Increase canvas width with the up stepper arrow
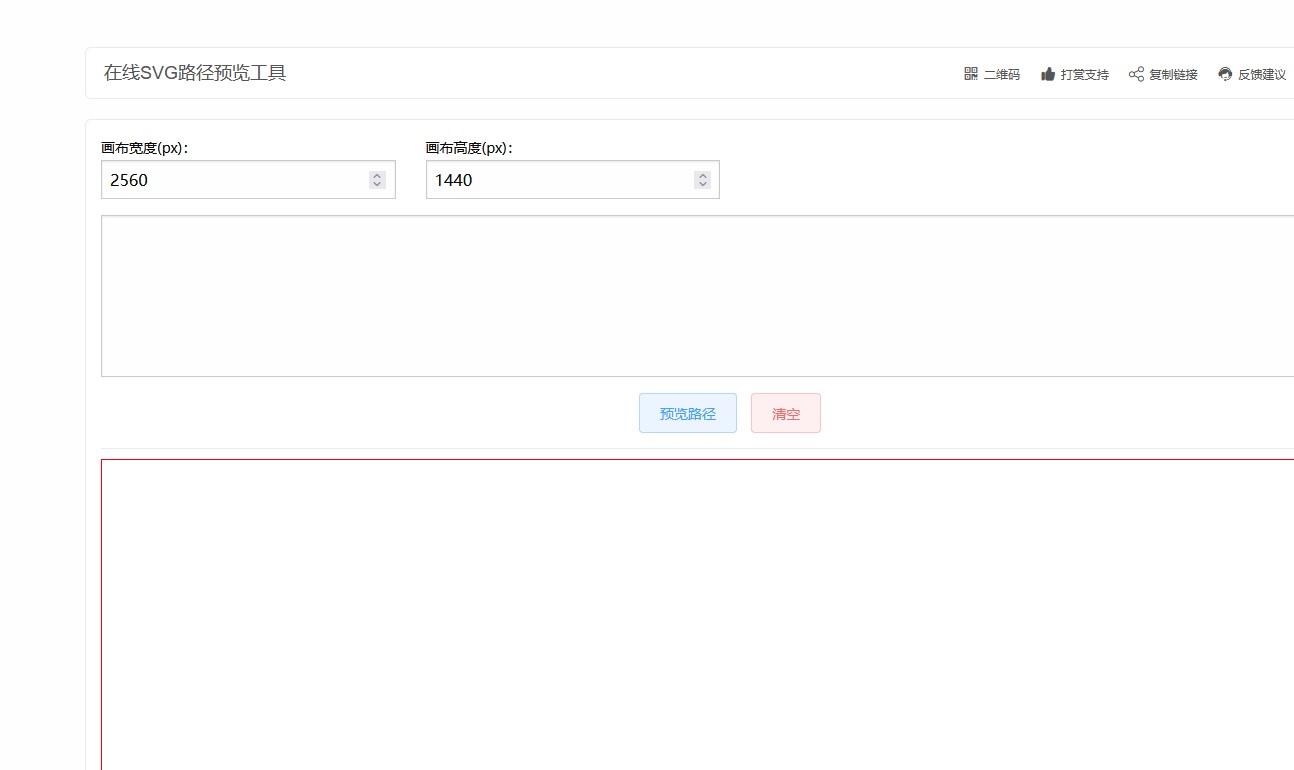The width and height of the screenshot is (1294, 770). click(377, 174)
